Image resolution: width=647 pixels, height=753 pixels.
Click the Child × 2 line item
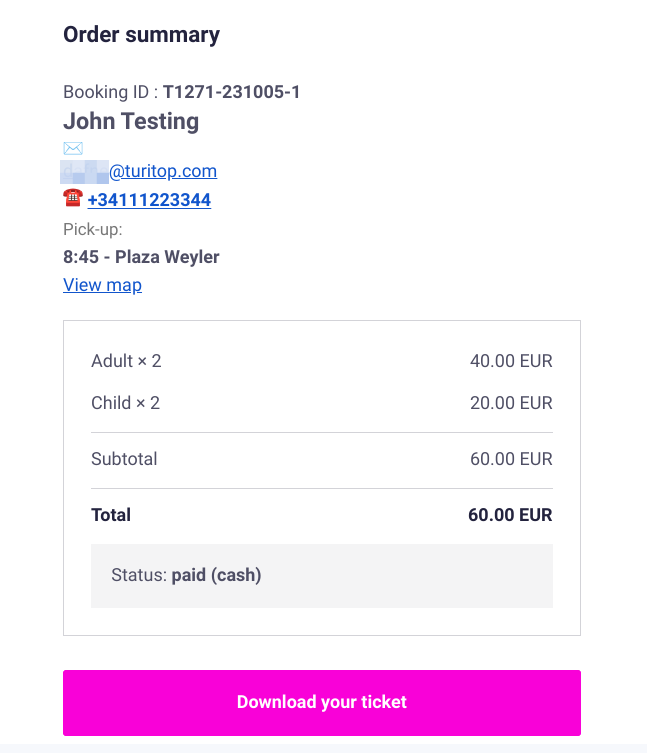[126, 403]
